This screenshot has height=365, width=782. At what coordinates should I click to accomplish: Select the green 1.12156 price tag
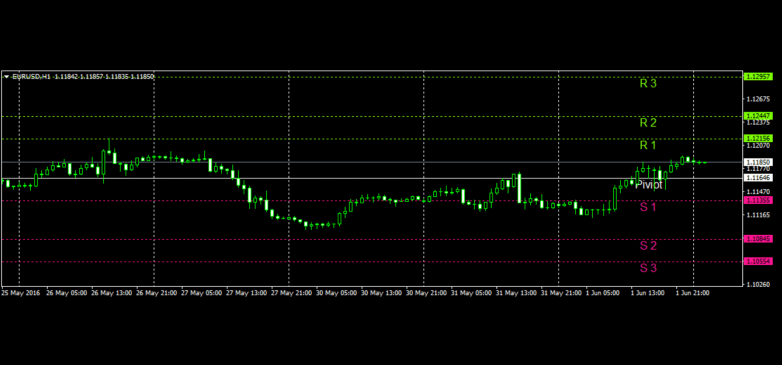(x=758, y=138)
